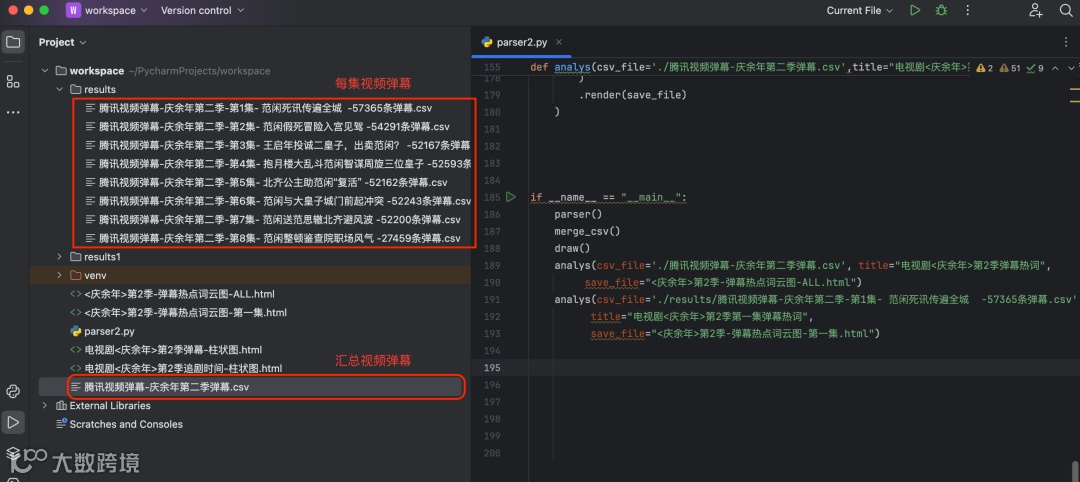
Task: Expand the results1 folder
Action: click(x=60, y=257)
